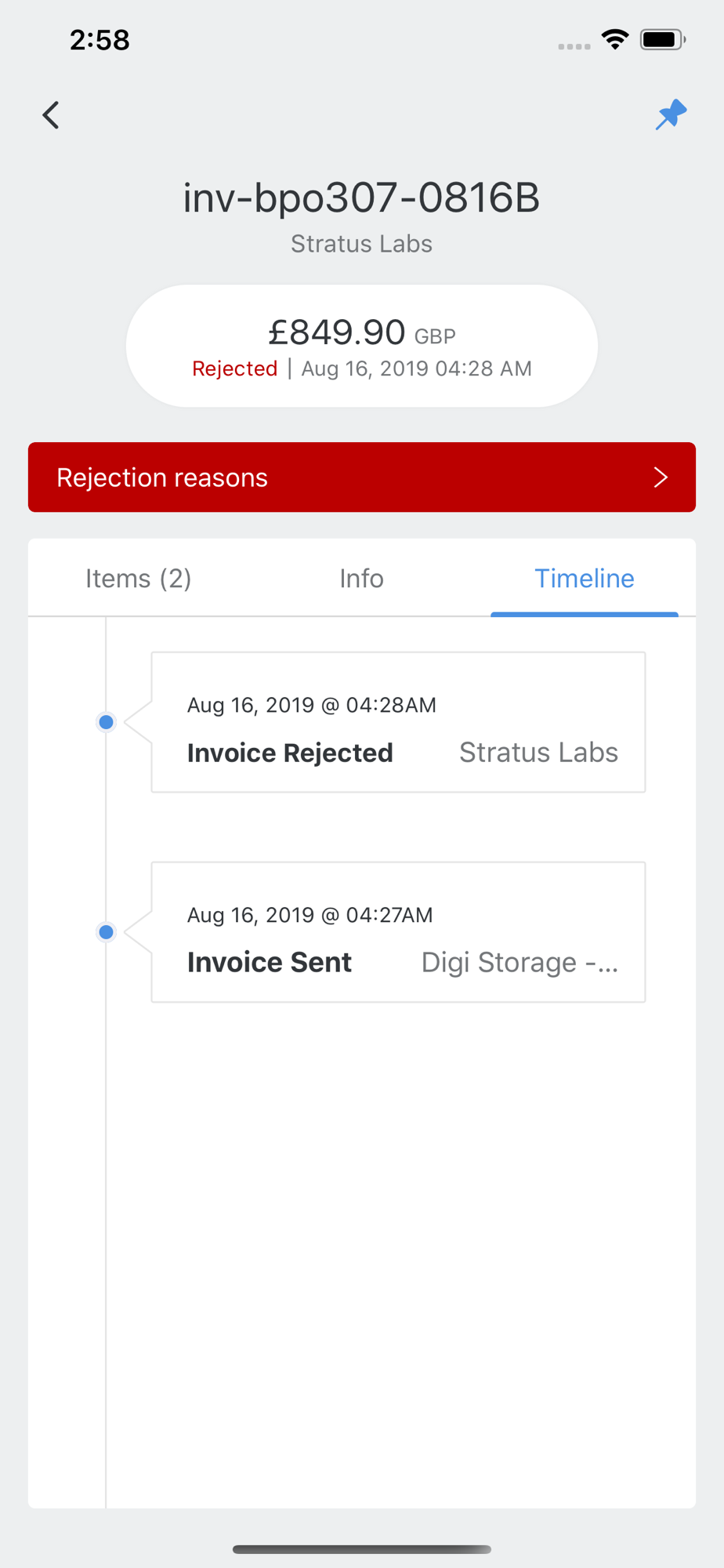The image size is (724, 1568).
Task: Tap the £849.90 GBP amount pill
Action: point(362,346)
